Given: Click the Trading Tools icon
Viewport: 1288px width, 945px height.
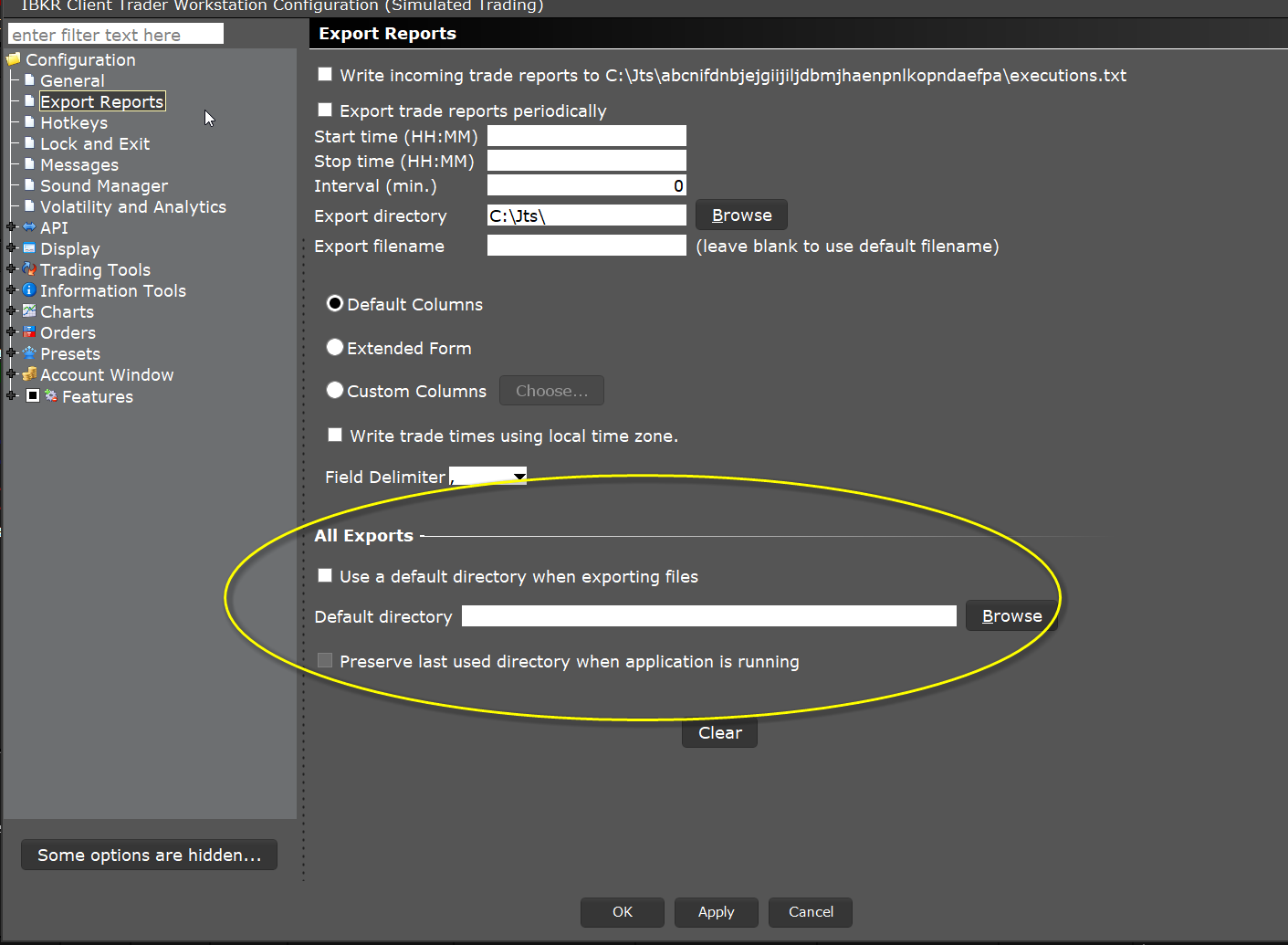Looking at the screenshot, I should pos(28,269).
